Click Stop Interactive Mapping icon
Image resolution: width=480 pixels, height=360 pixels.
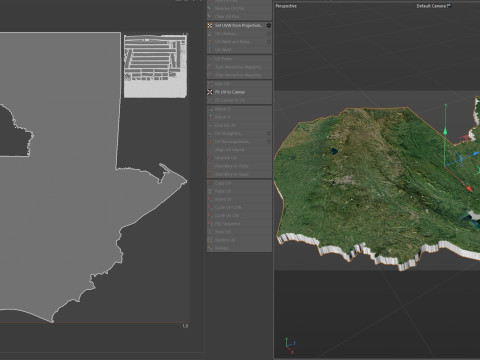click(x=210, y=75)
